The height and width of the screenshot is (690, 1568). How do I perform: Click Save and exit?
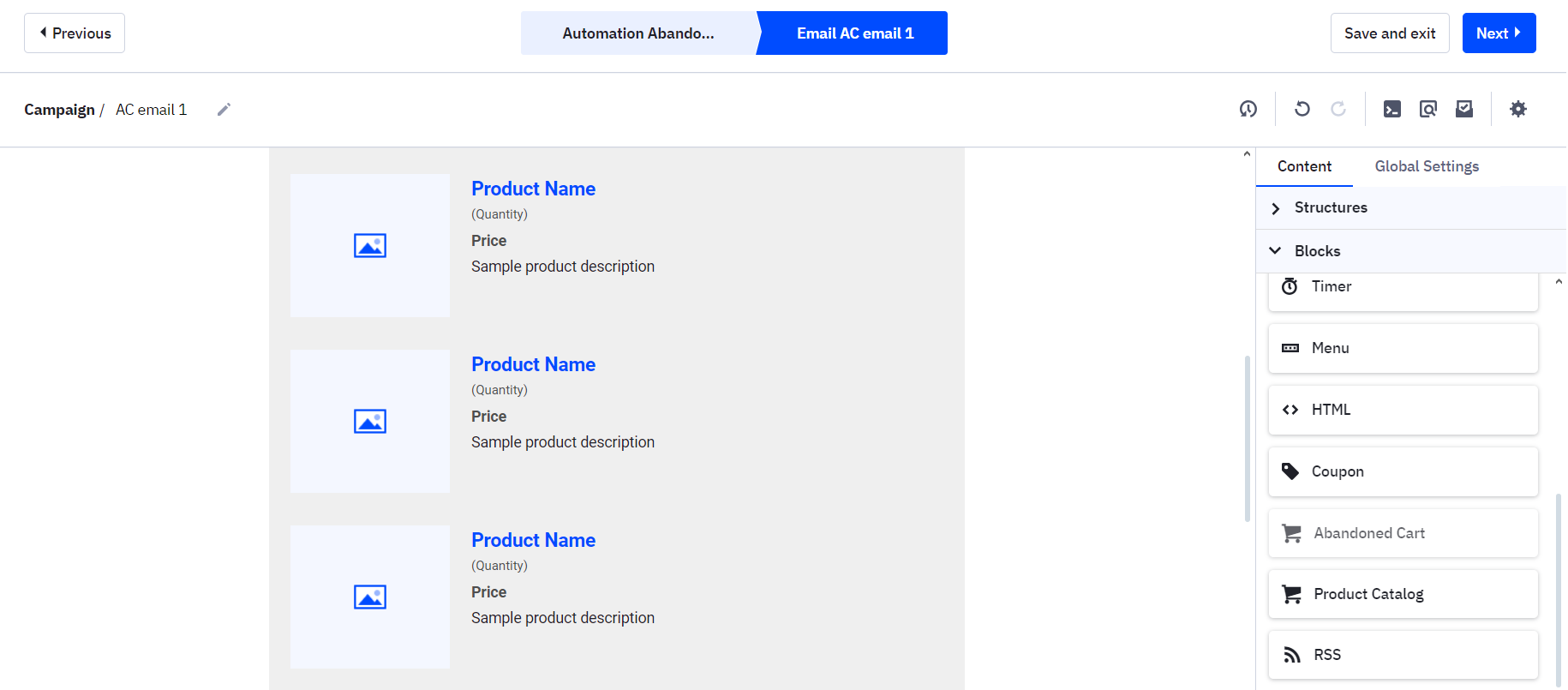[x=1389, y=33]
